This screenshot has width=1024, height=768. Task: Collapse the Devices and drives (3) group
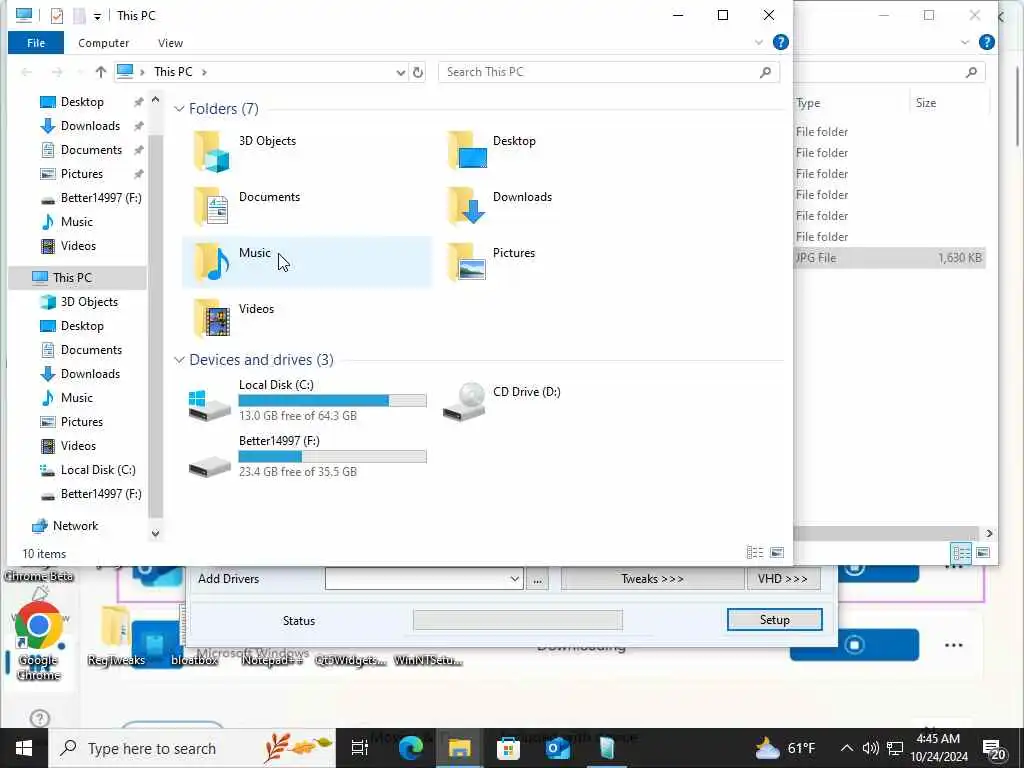click(x=179, y=360)
